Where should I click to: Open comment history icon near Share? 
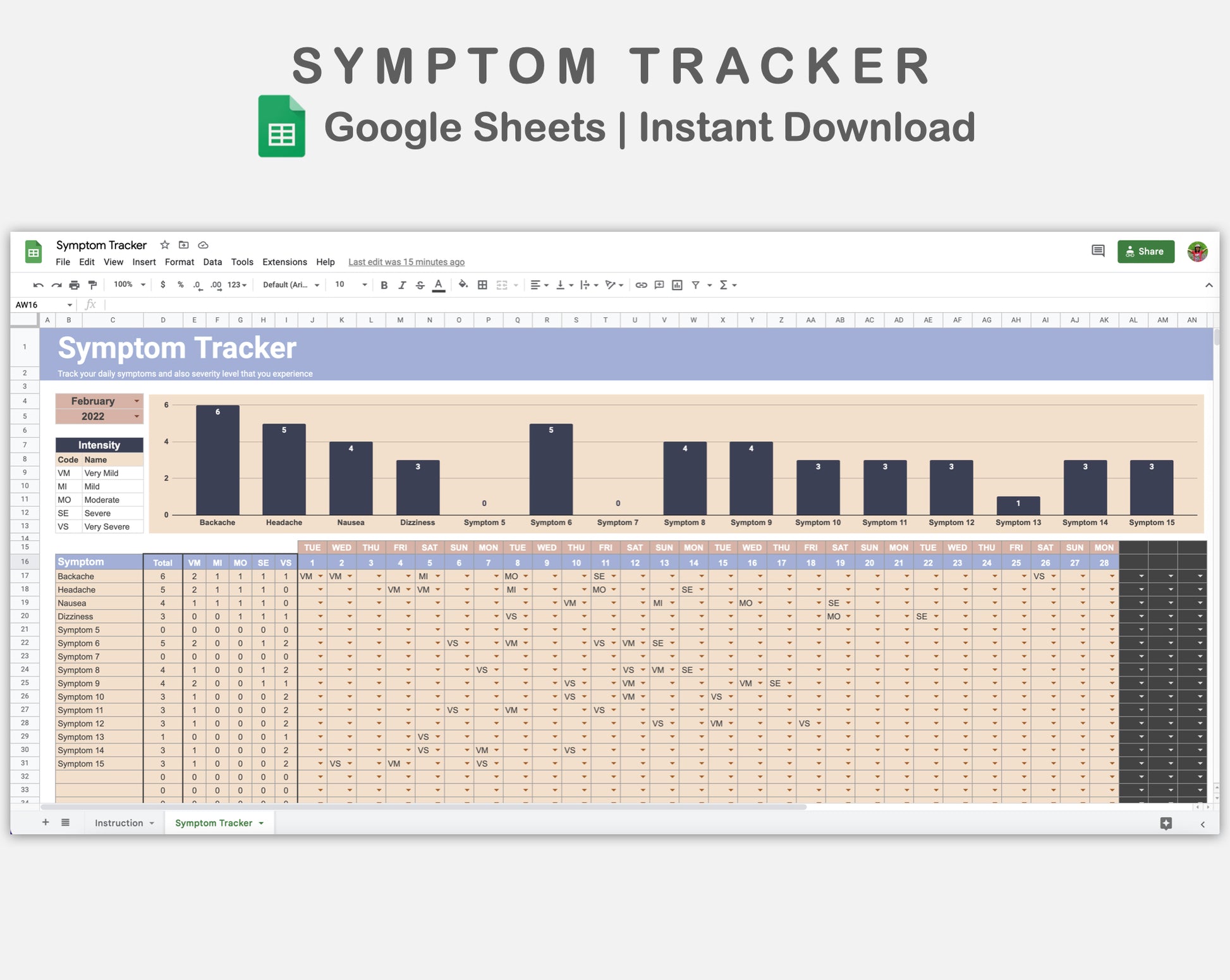1098,251
